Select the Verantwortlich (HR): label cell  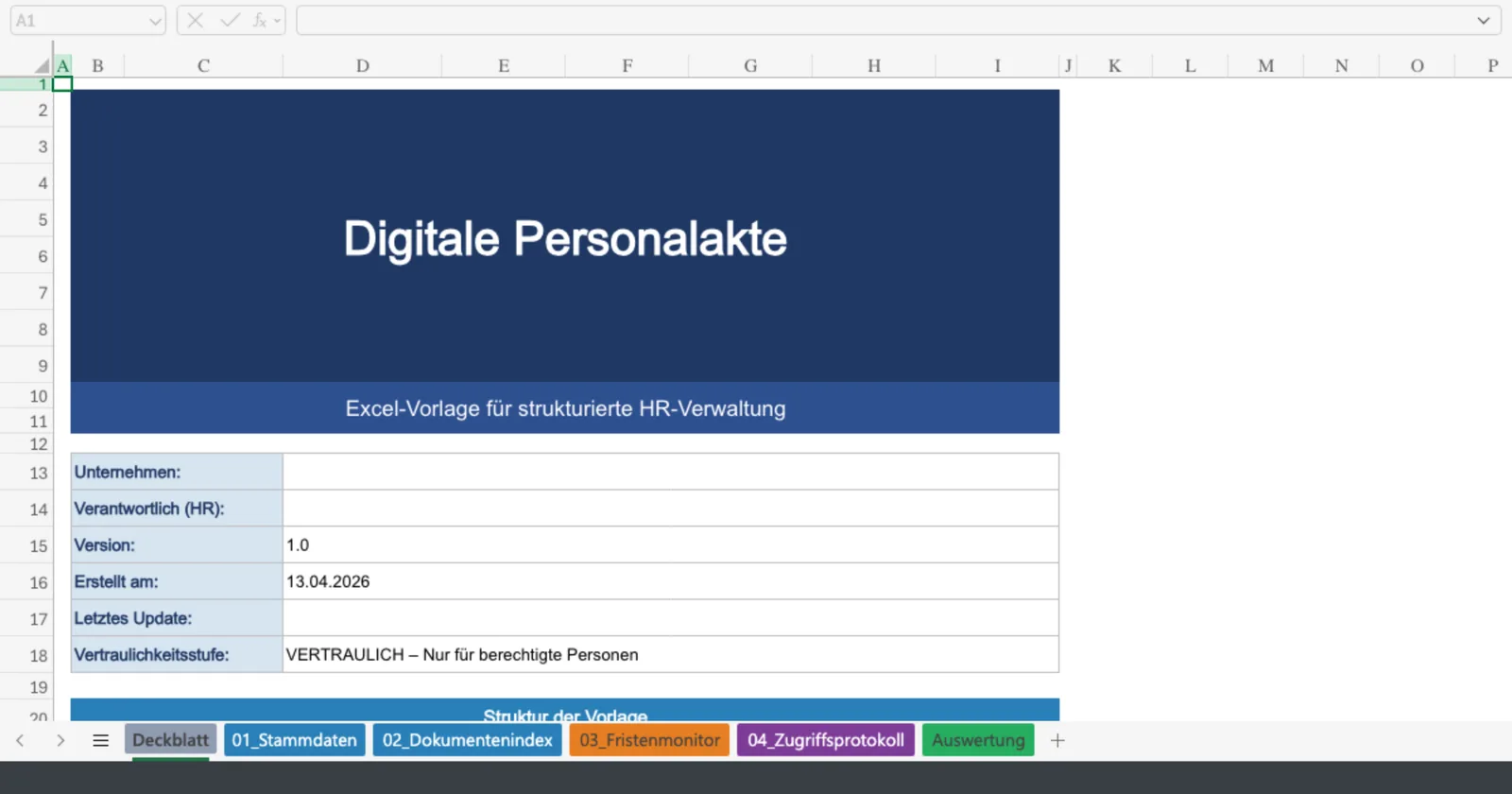[177, 509]
